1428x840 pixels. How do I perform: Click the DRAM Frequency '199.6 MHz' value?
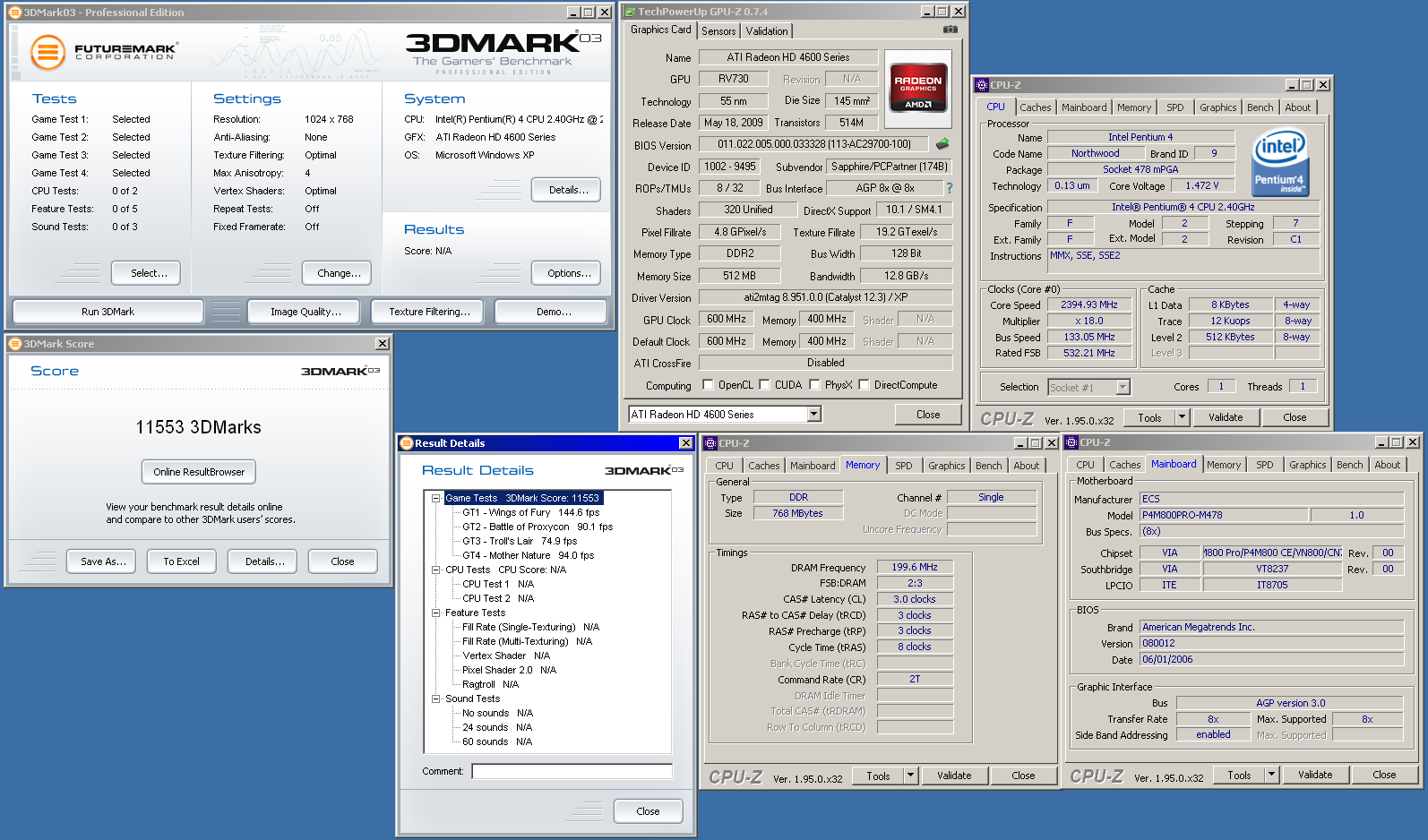click(x=914, y=567)
